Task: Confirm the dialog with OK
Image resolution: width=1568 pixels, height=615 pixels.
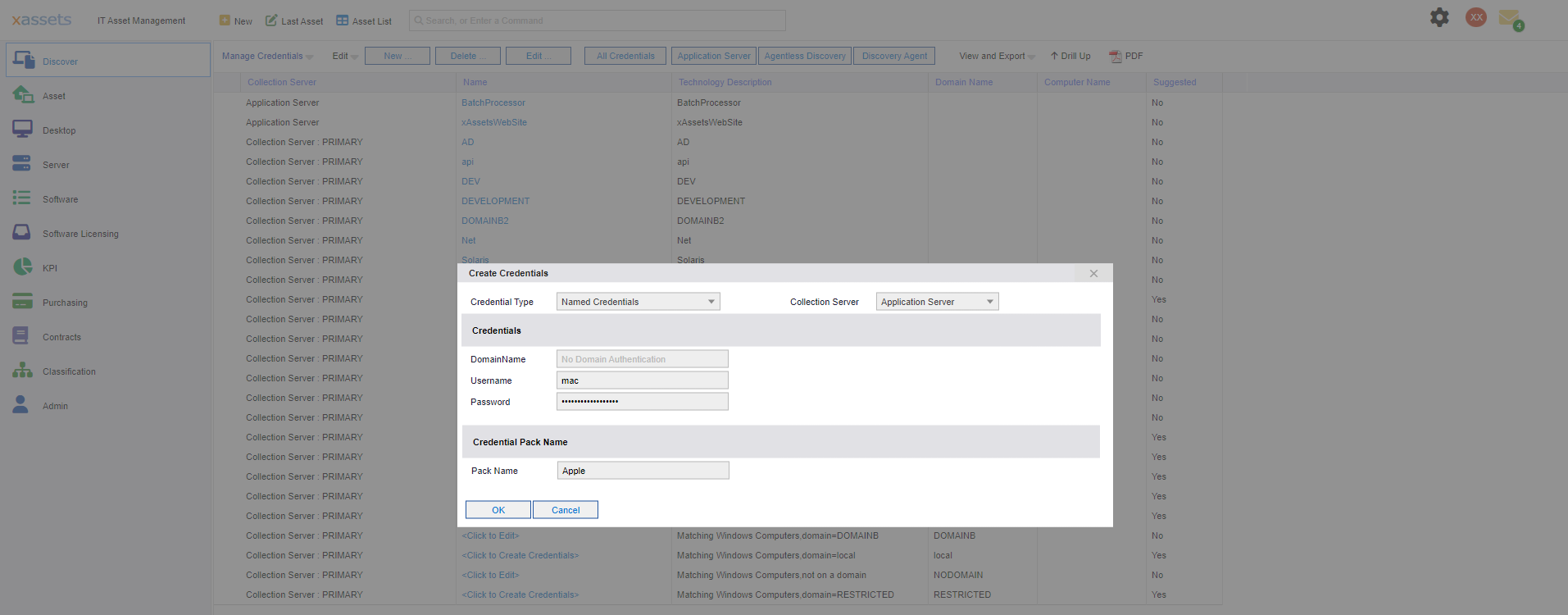Action: coord(498,510)
